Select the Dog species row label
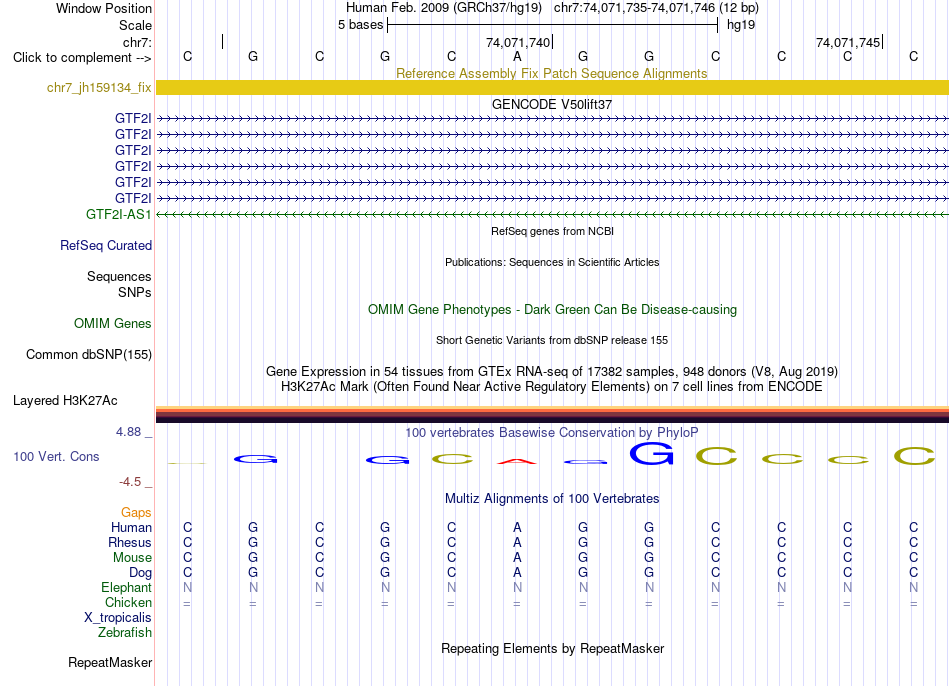The image size is (950, 686). (140, 573)
